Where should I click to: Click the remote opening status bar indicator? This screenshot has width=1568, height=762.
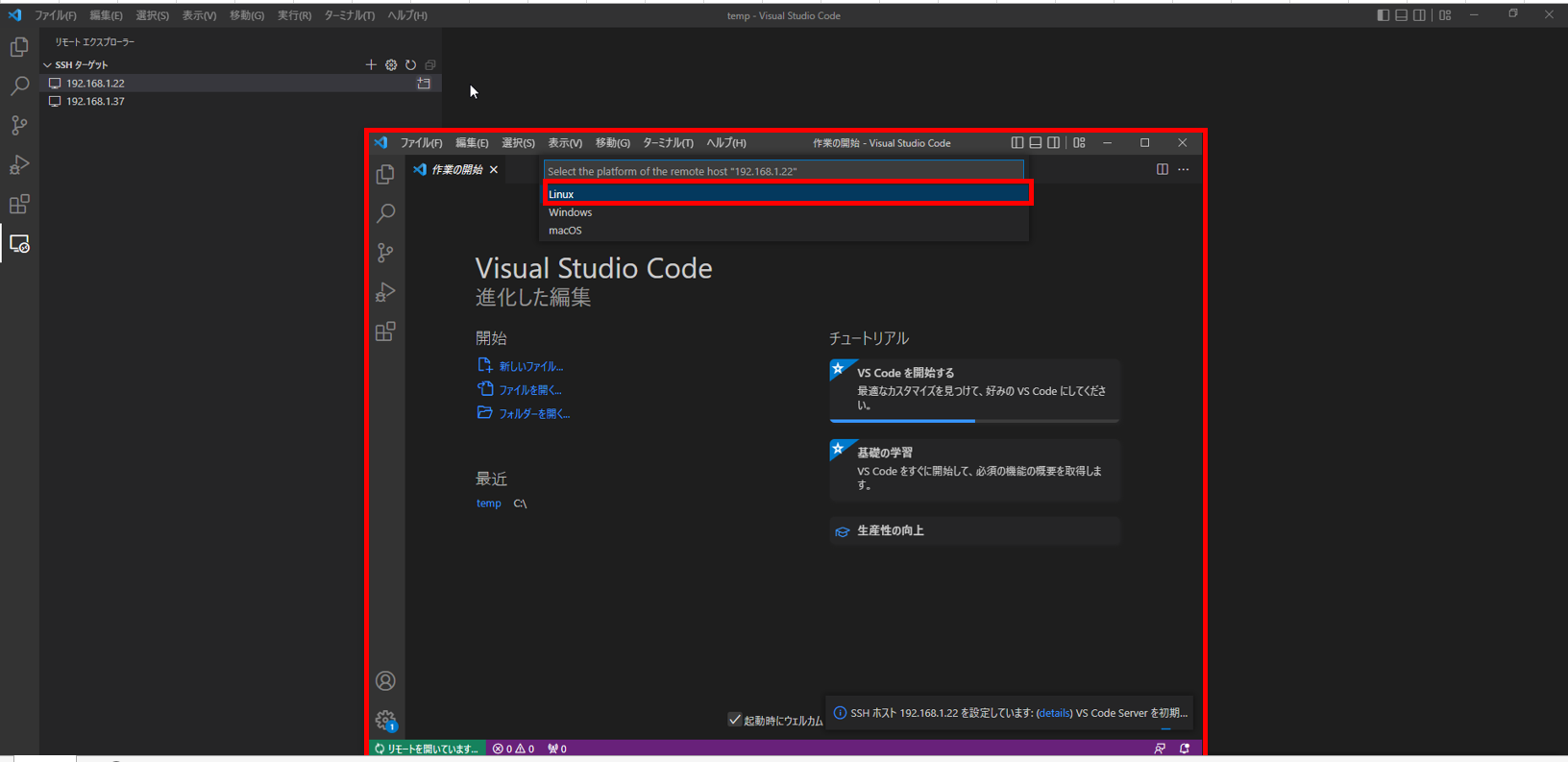(428, 749)
